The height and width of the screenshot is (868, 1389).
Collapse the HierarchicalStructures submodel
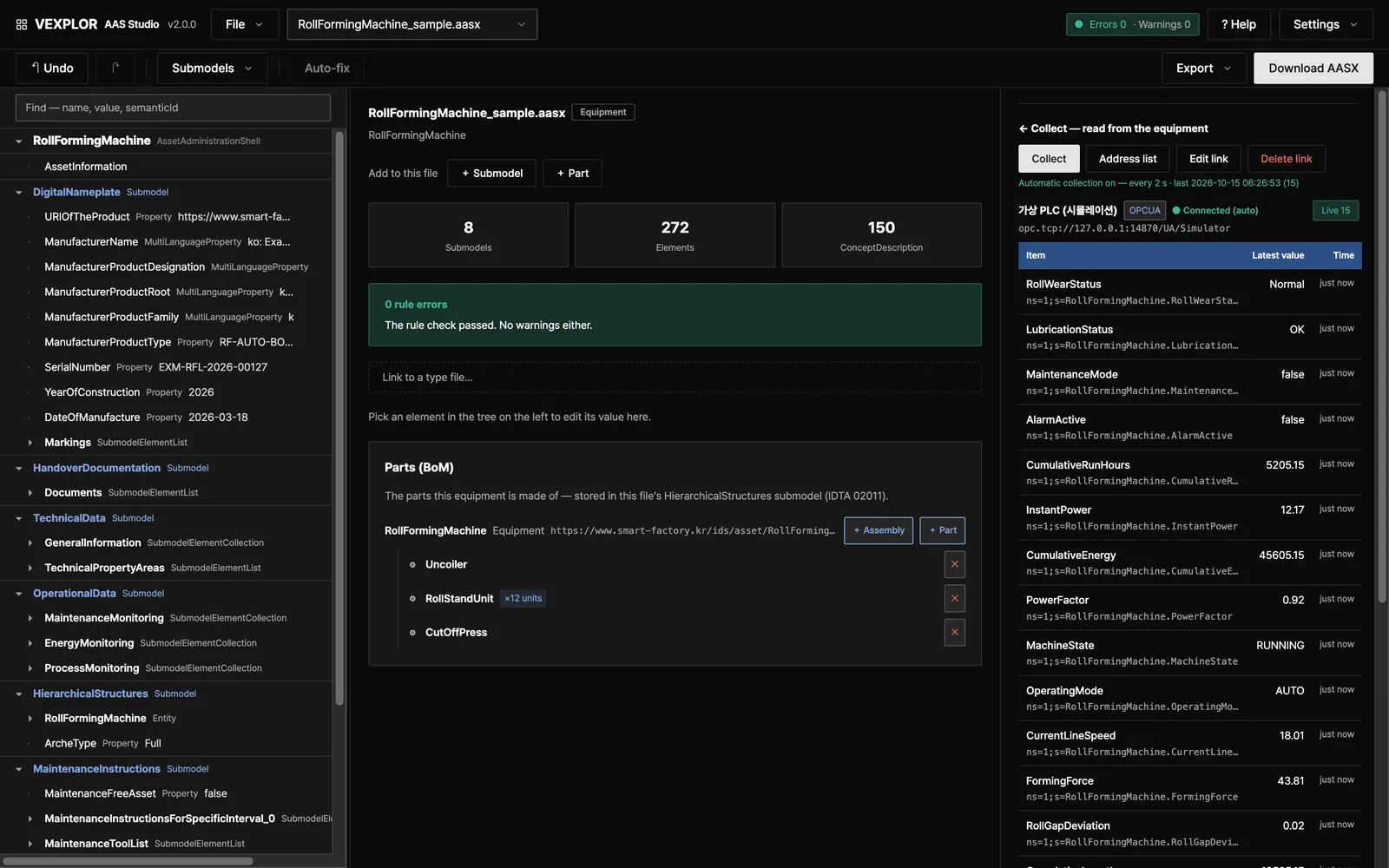click(x=18, y=694)
